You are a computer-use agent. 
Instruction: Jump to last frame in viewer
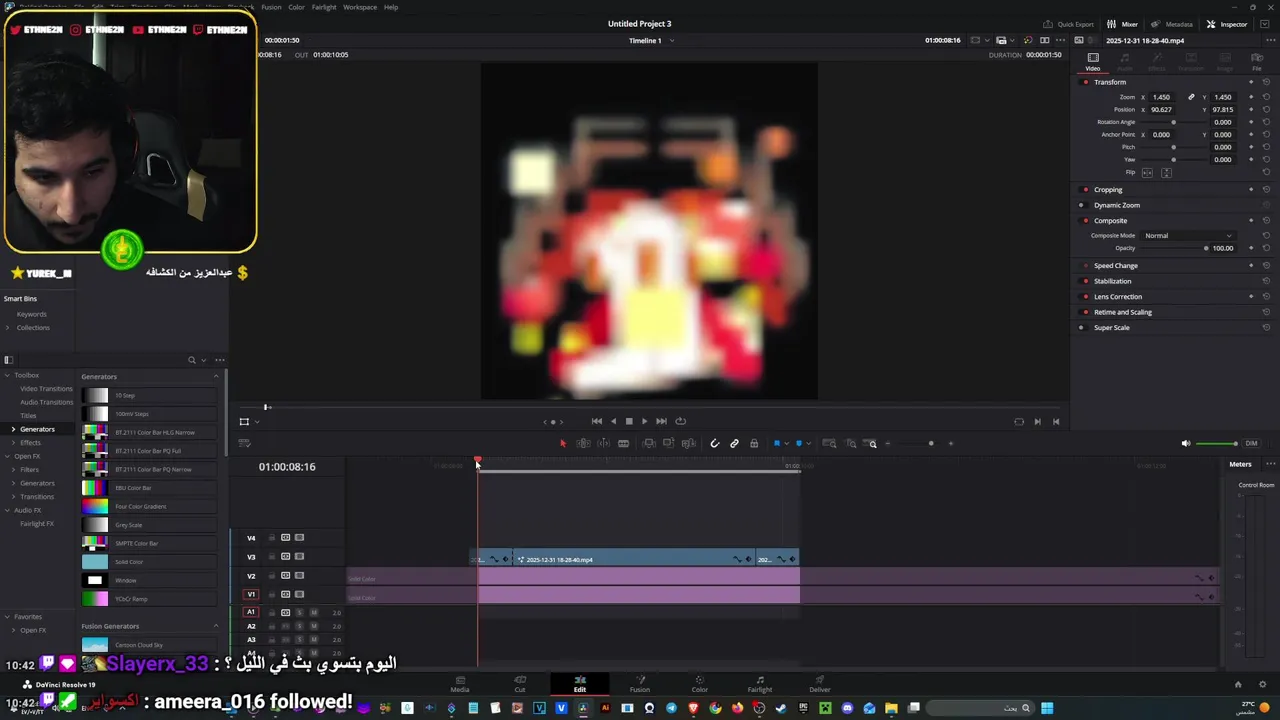point(661,421)
